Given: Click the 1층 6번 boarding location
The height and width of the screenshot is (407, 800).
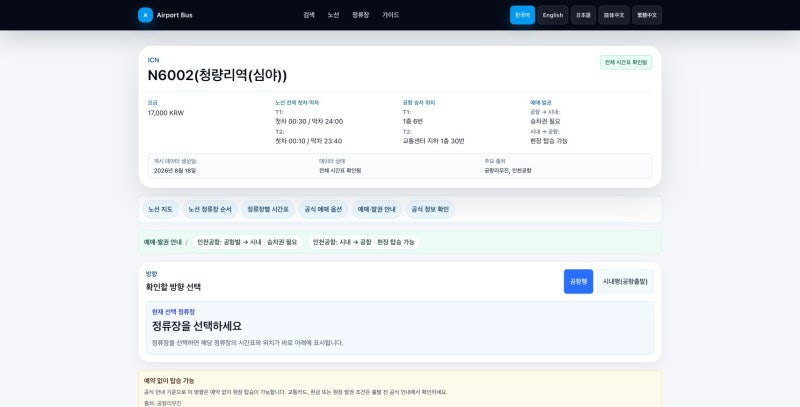Looking at the screenshot, I should click(x=413, y=122).
